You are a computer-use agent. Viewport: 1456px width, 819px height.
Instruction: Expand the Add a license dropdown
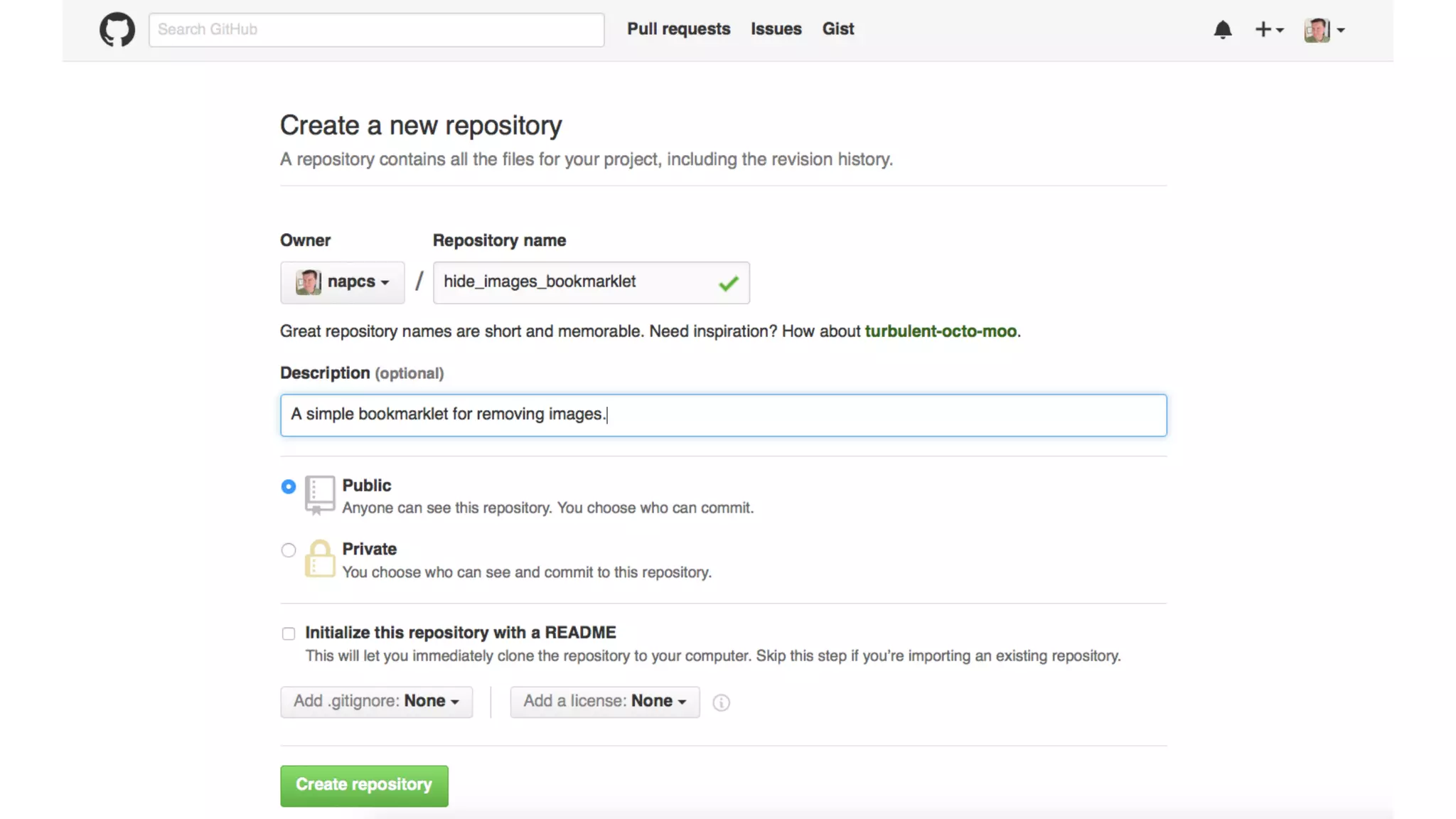click(604, 702)
